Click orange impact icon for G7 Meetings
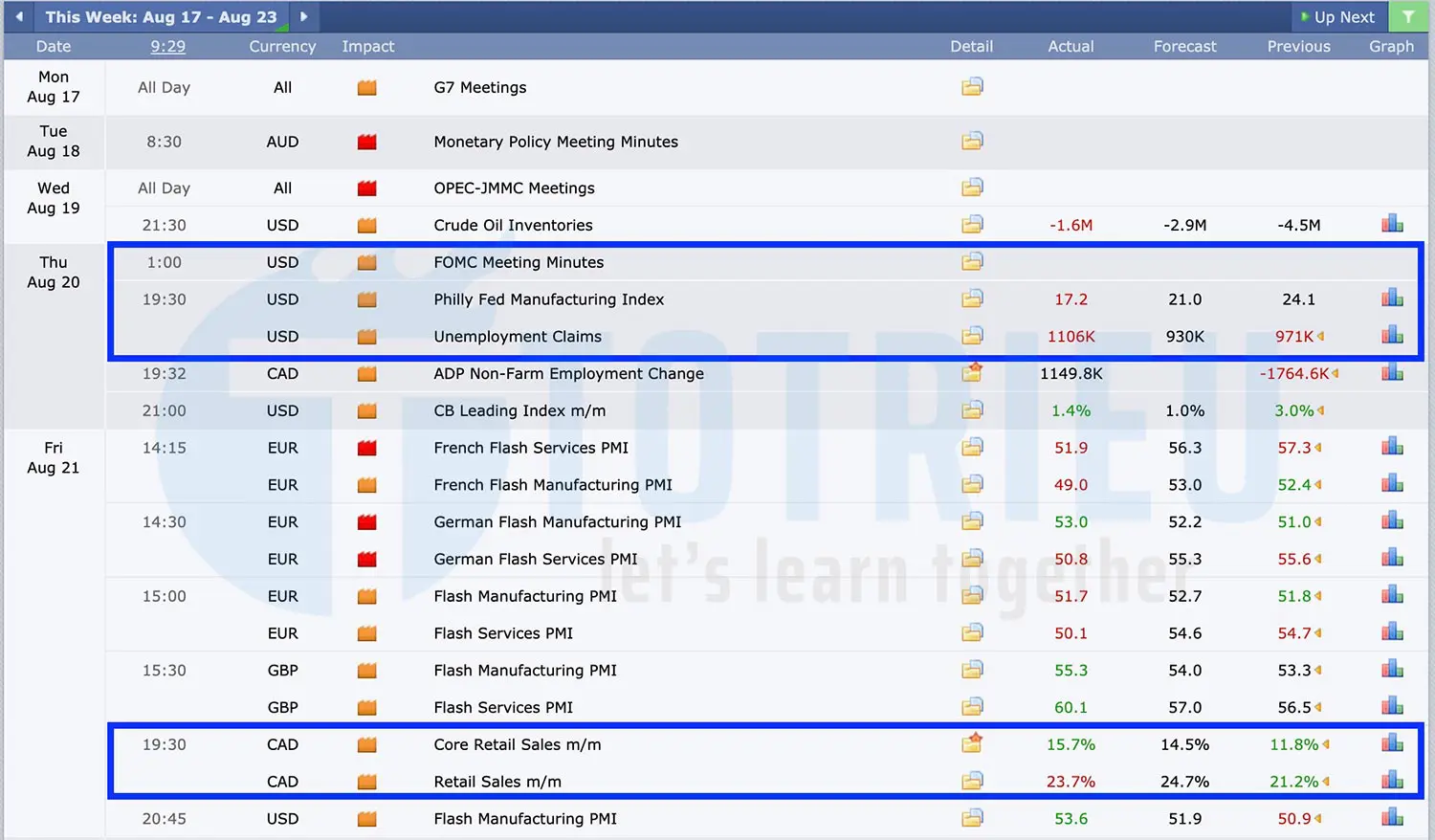 [367, 88]
